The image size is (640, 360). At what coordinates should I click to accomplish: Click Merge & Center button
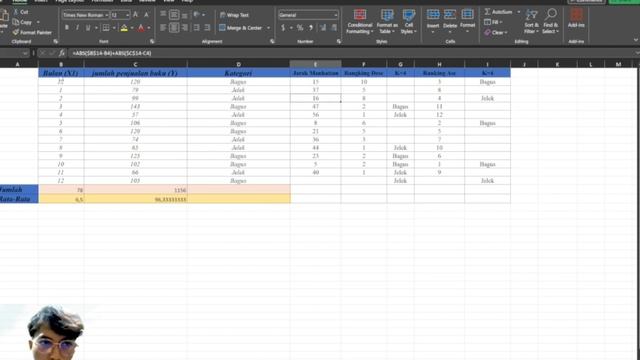tap(240, 28)
